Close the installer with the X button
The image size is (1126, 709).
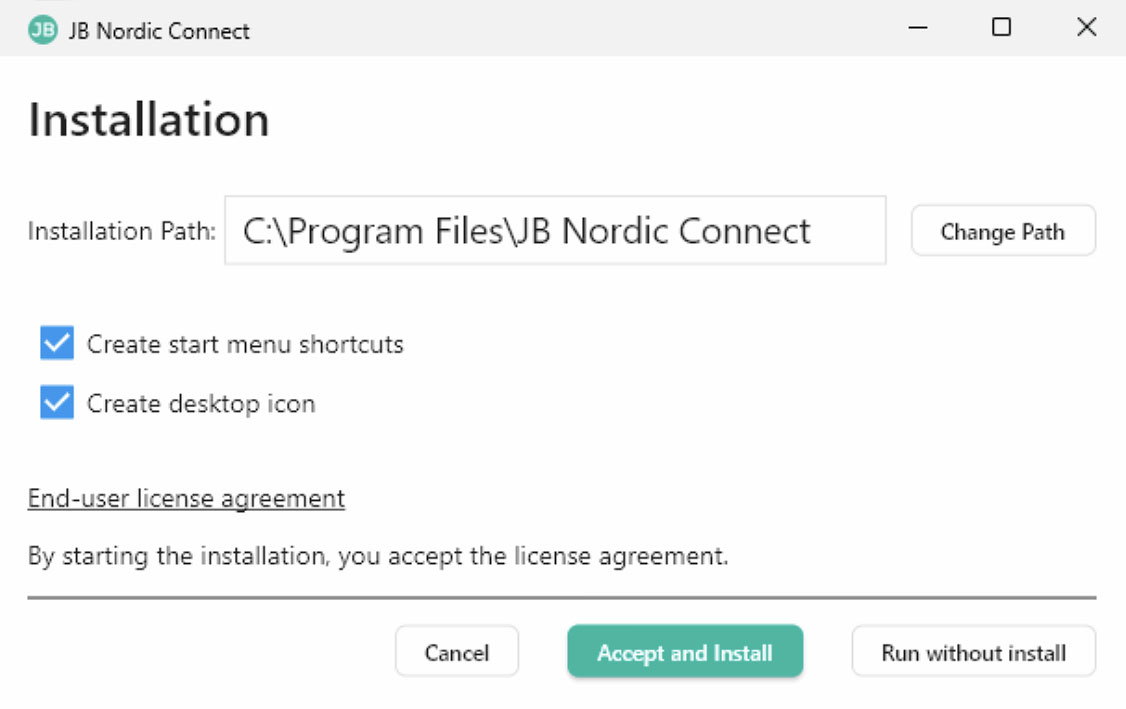pos(1086,28)
